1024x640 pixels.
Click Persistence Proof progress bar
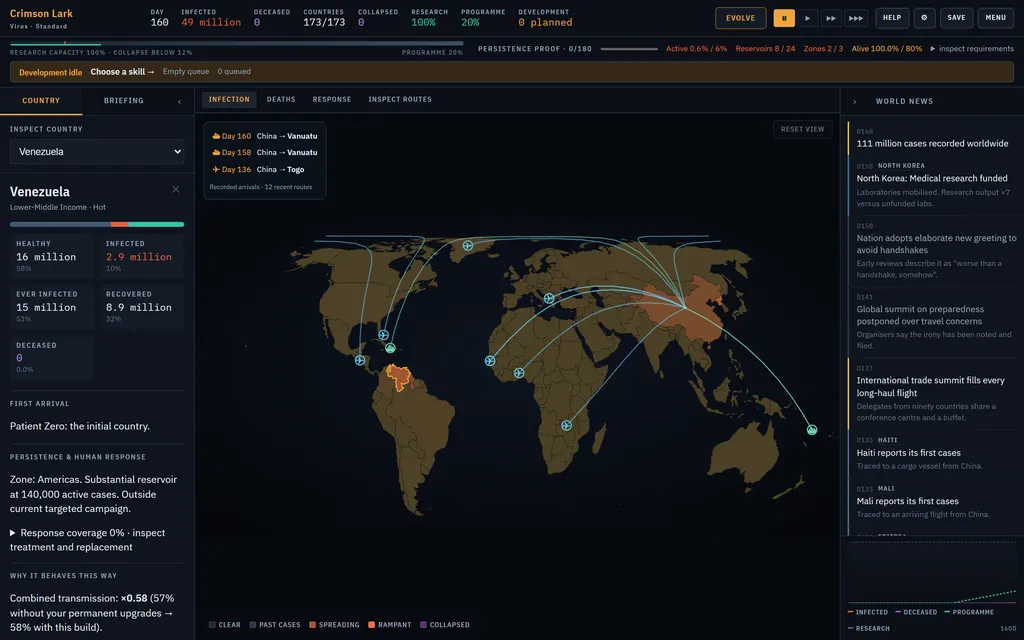click(629, 49)
